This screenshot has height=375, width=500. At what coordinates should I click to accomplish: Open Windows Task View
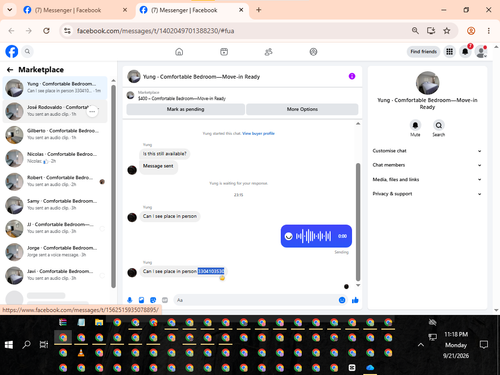[44, 345]
